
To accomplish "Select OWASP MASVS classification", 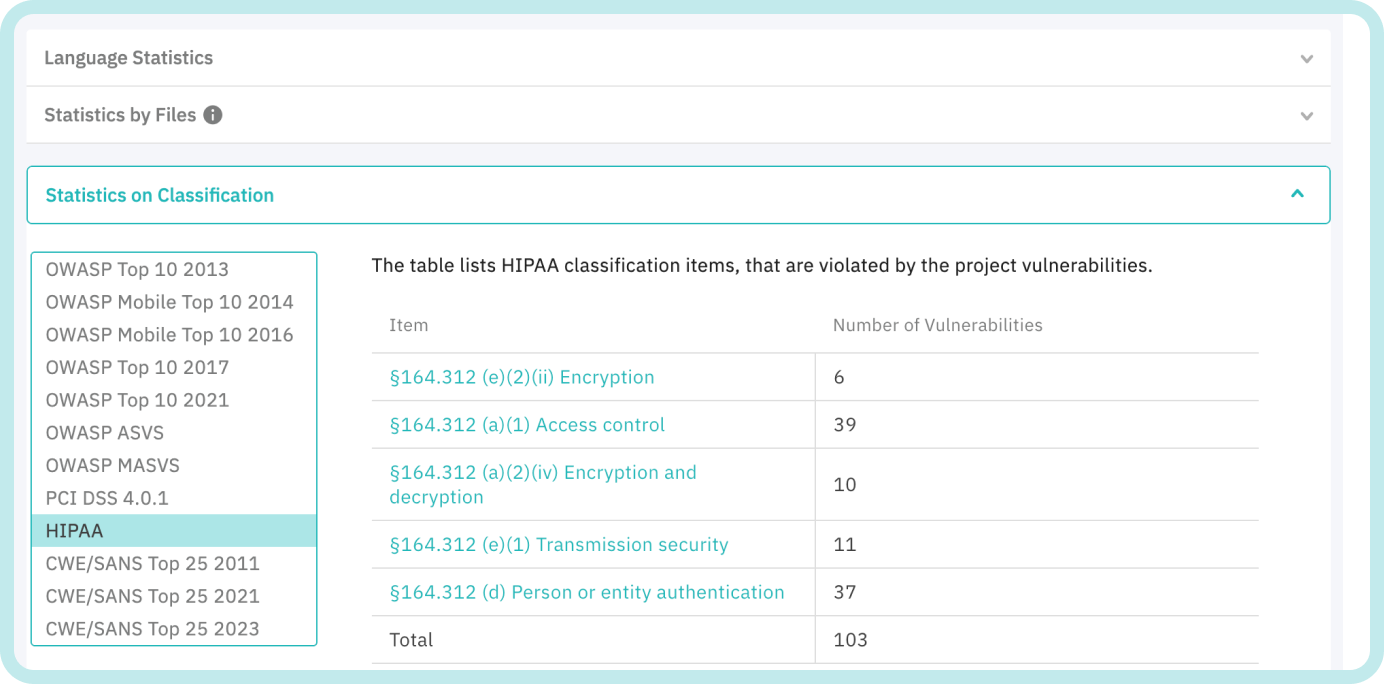I will click(174, 465).
